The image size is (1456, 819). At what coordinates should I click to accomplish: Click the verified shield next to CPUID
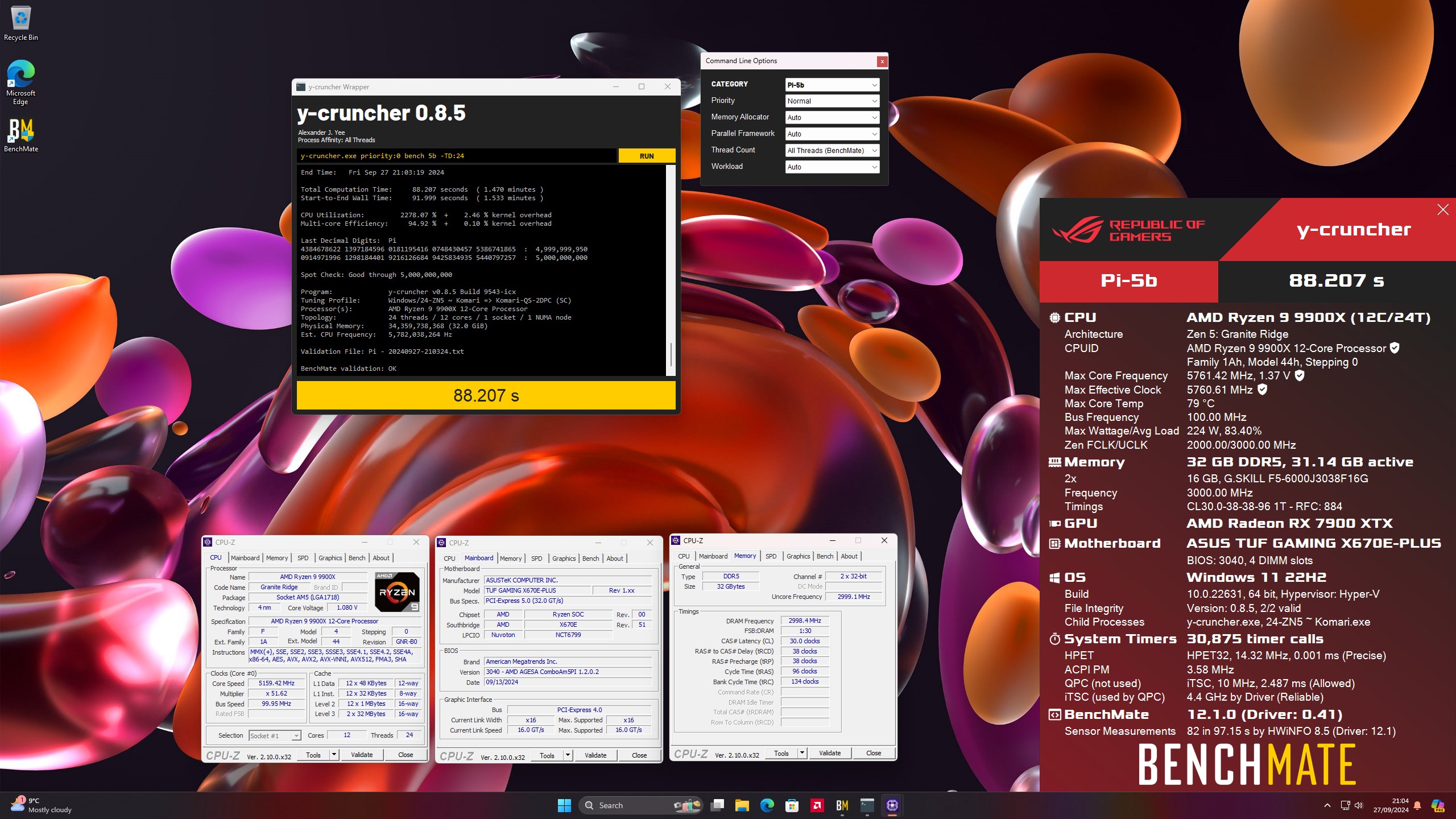(1394, 348)
